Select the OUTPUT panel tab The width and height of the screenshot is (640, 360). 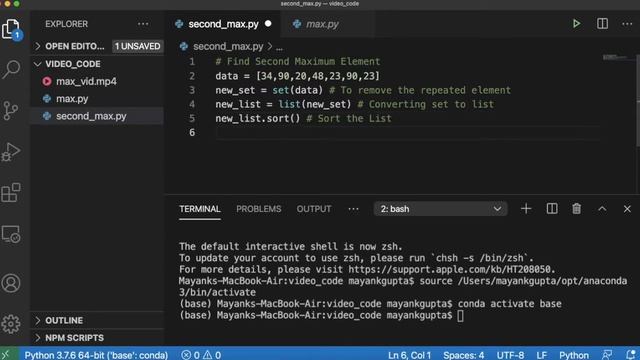314,209
